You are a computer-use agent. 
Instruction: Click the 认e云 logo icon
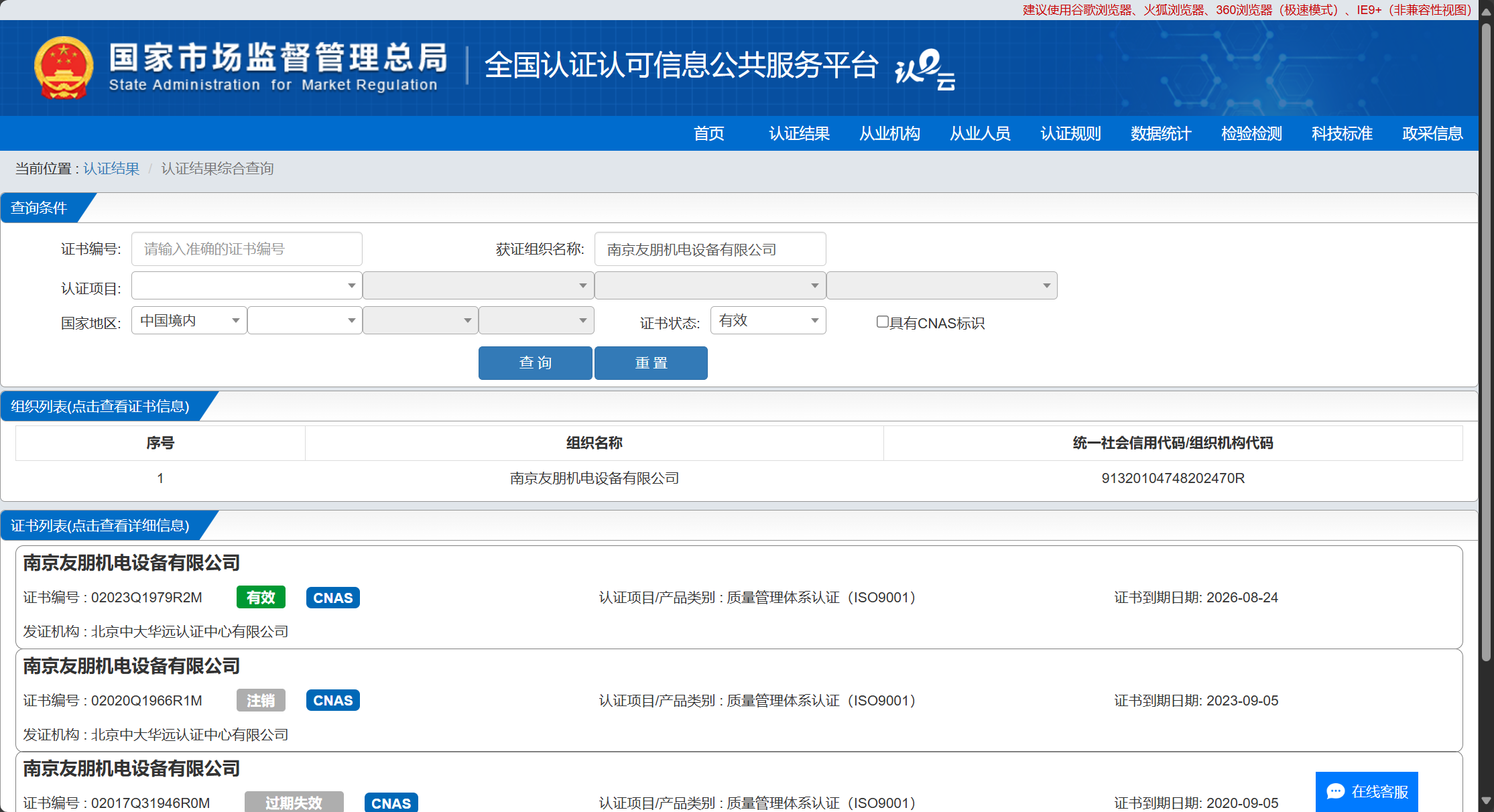pyautogui.click(x=924, y=69)
